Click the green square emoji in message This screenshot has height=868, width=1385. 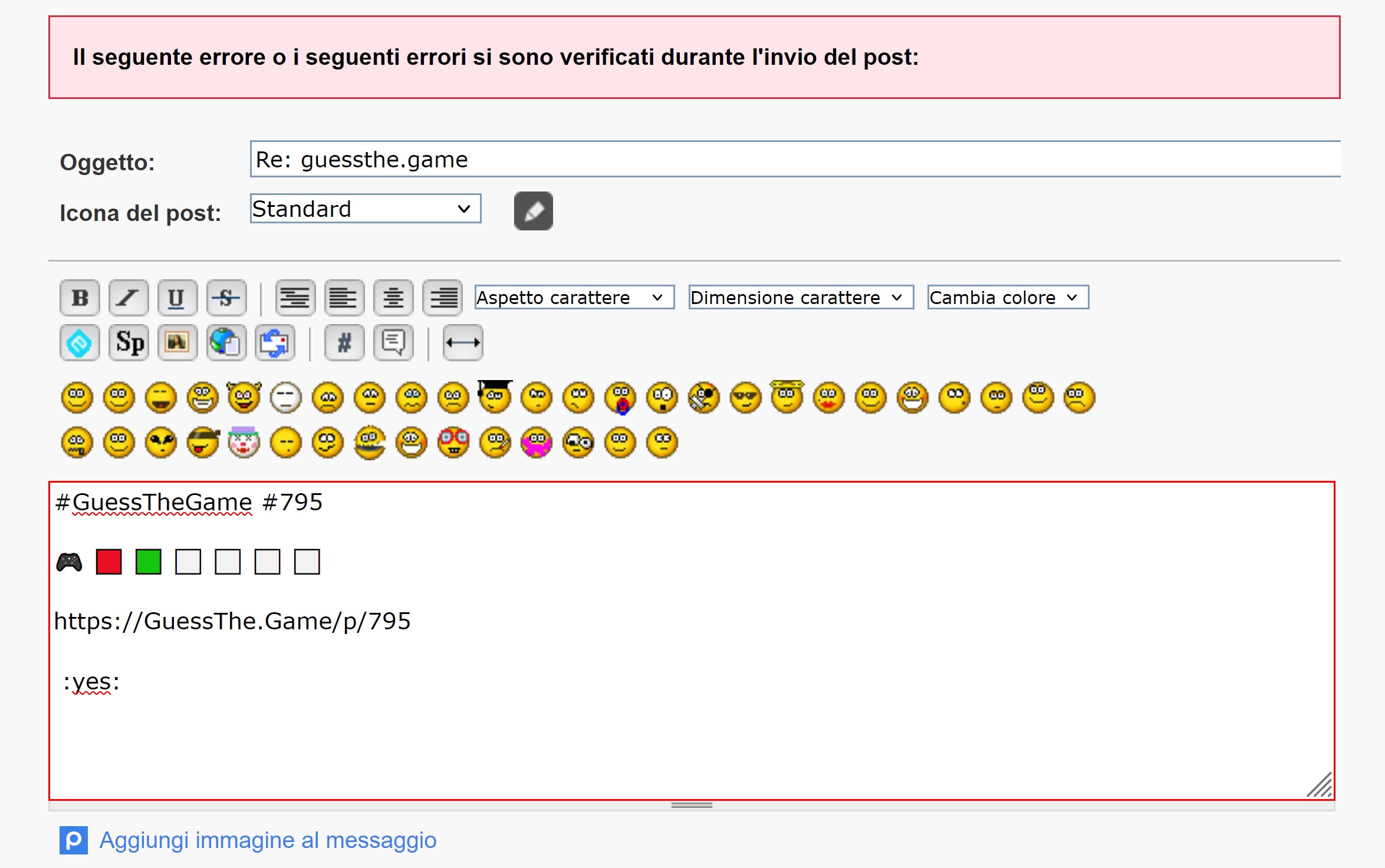pos(148,562)
